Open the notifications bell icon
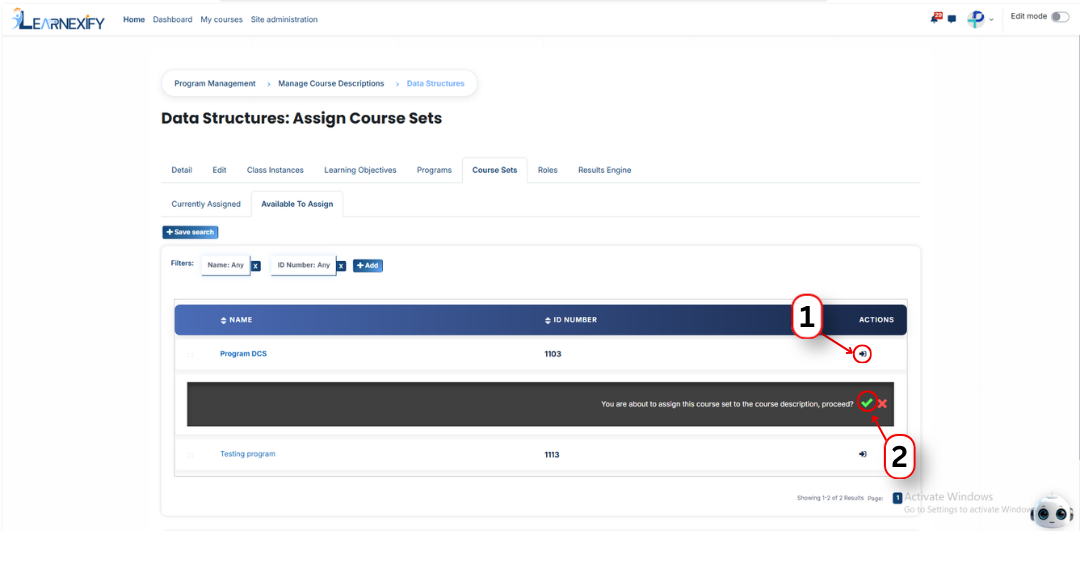 [x=935, y=19]
